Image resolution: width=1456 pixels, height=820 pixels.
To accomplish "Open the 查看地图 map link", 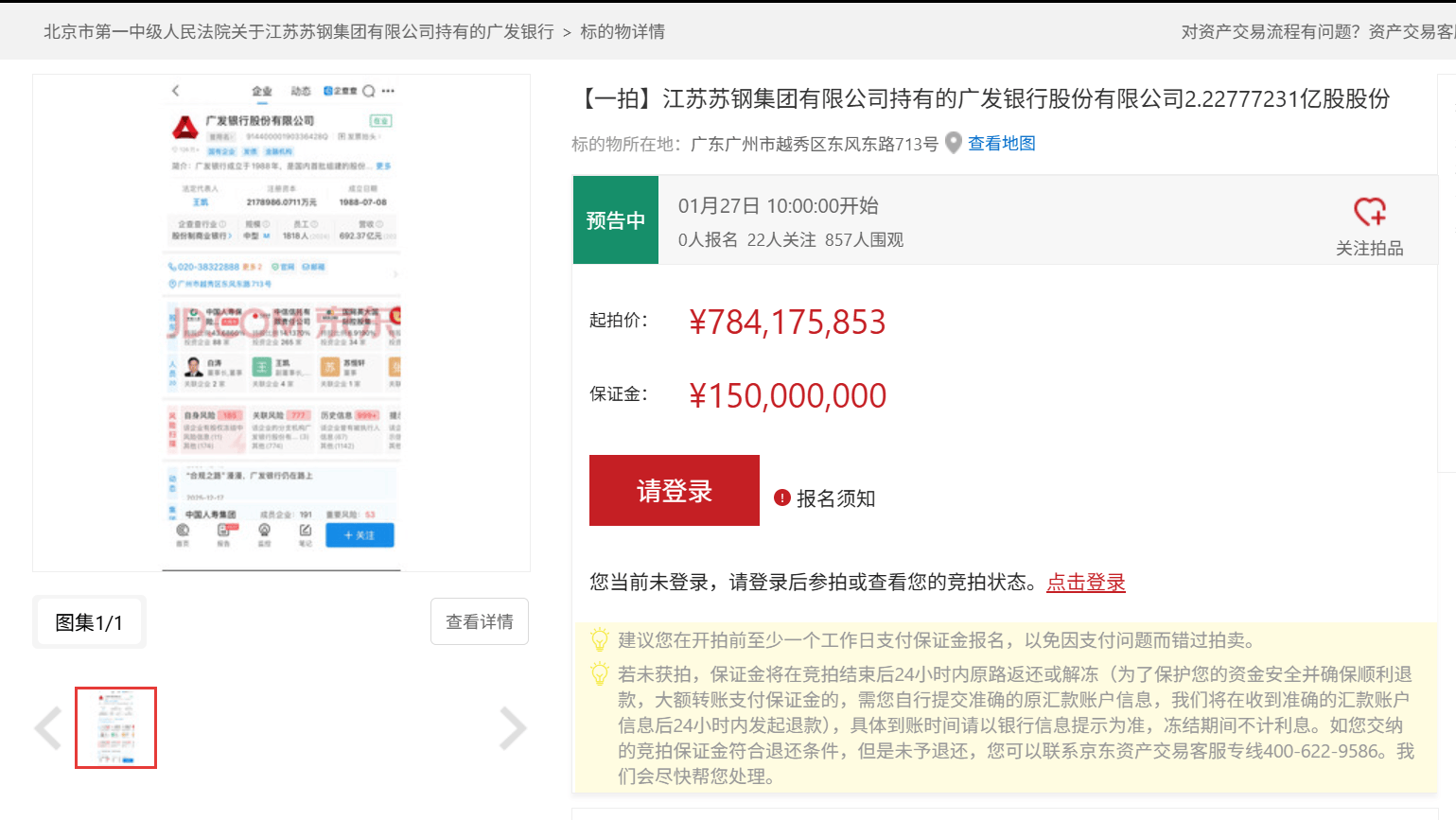I will coord(1001,144).
